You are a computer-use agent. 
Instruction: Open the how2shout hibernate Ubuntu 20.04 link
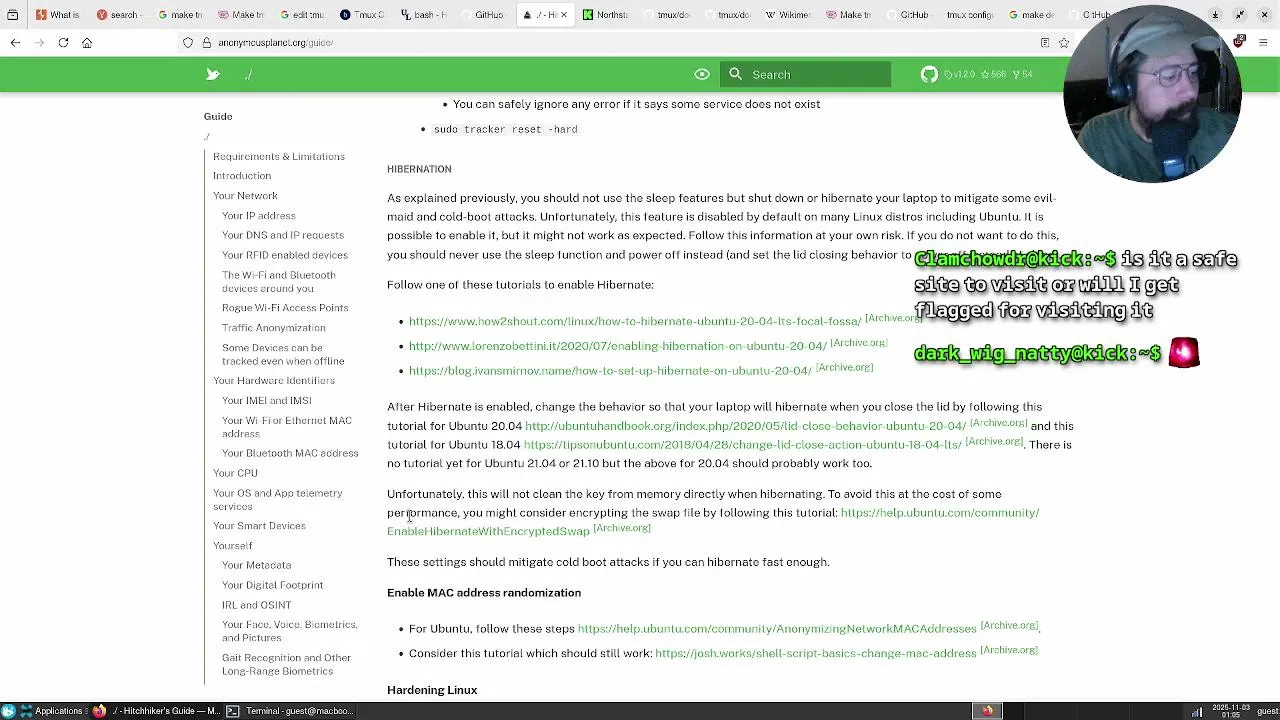(635, 322)
